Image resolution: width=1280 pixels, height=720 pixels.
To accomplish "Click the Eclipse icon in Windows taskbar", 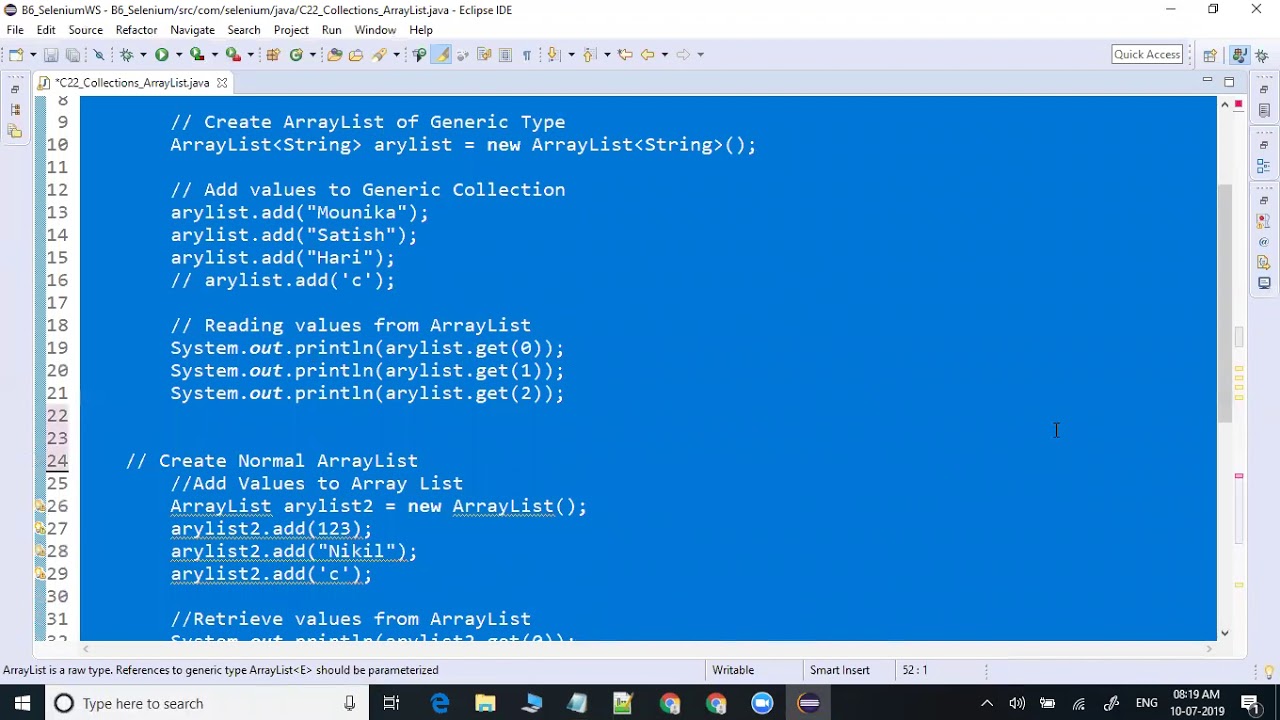I will pos(809,703).
